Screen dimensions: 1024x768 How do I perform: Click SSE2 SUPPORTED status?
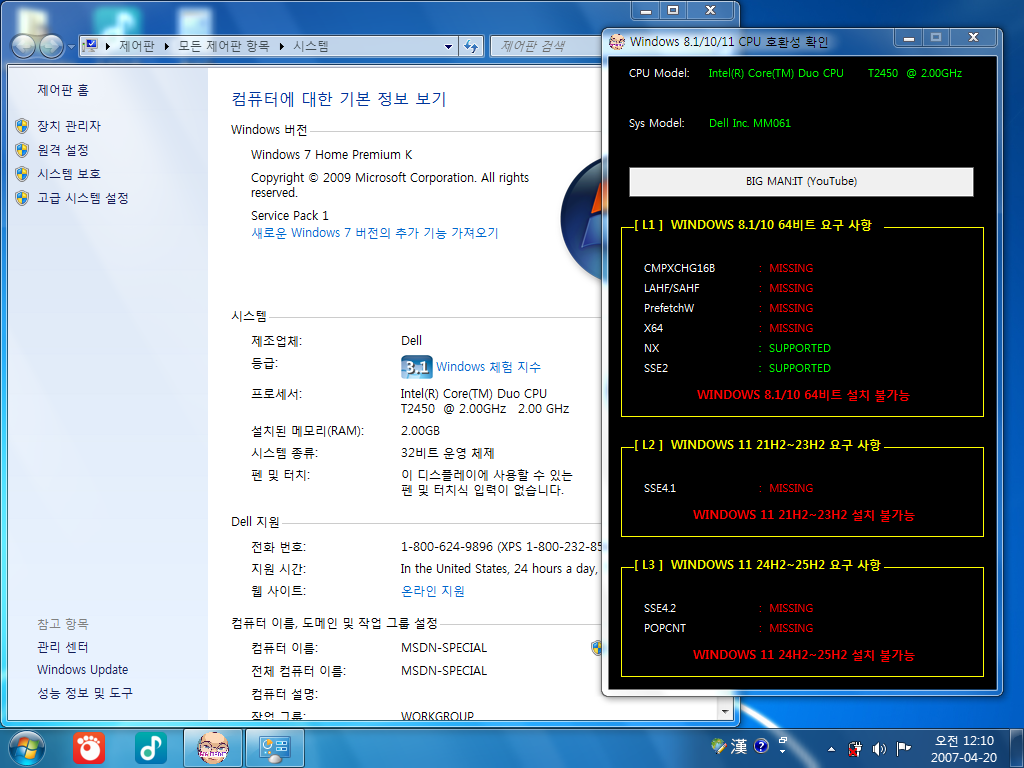click(799, 368)
